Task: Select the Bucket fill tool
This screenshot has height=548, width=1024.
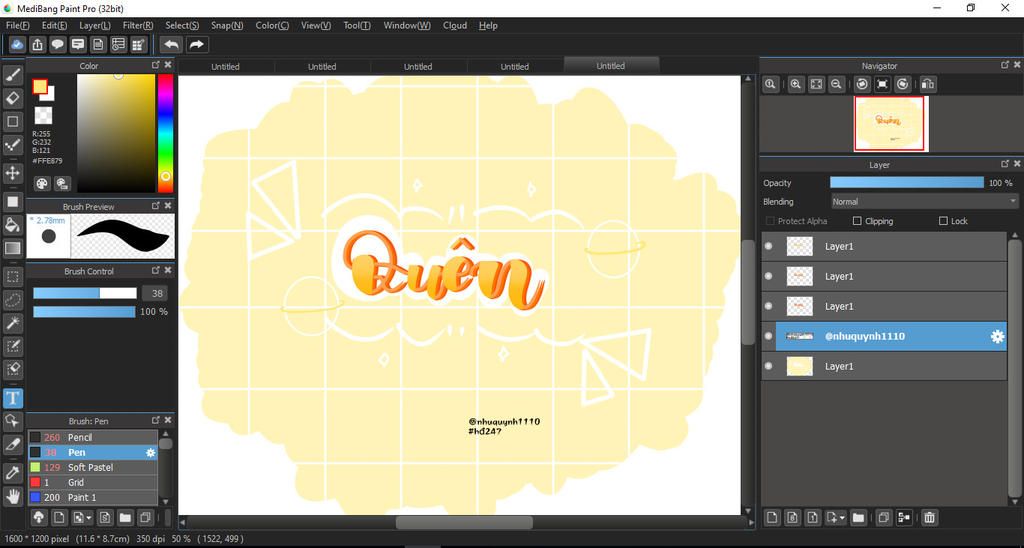Action: point(12,225)
